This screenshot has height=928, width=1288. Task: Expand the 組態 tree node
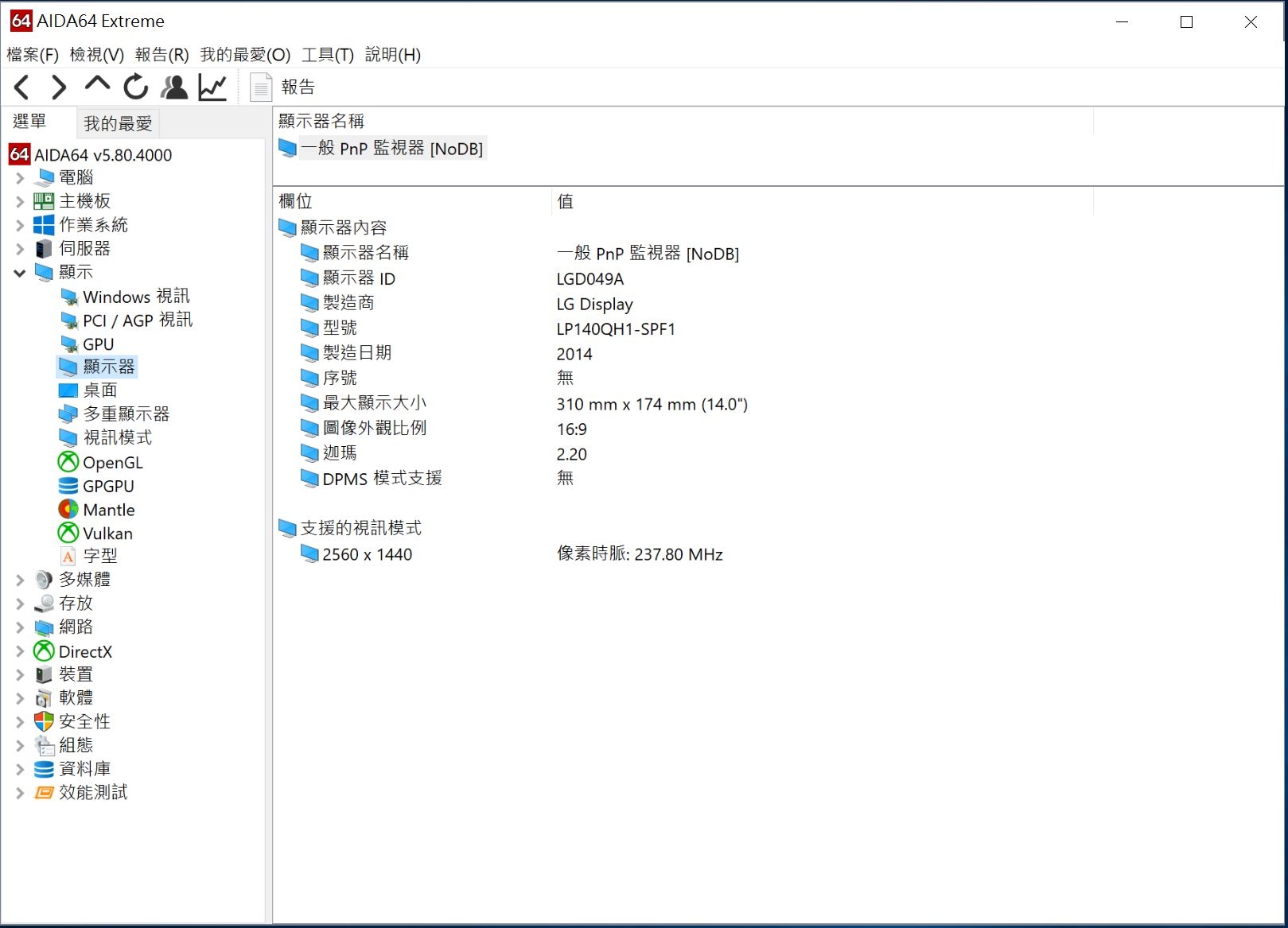click(20, 746)
